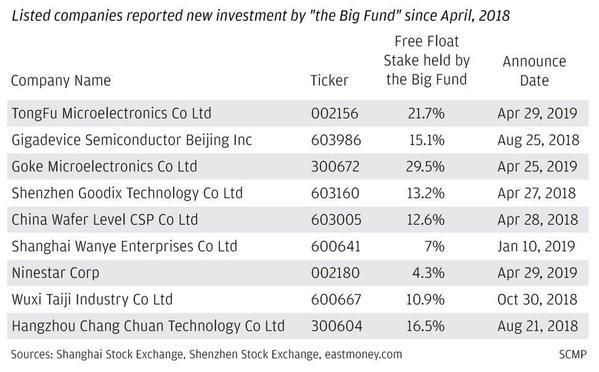Select Hangzhou Chang Chuan Technology Co Ltd
The height and width of the screenshot is (372, 599).
tap(148, 326)
